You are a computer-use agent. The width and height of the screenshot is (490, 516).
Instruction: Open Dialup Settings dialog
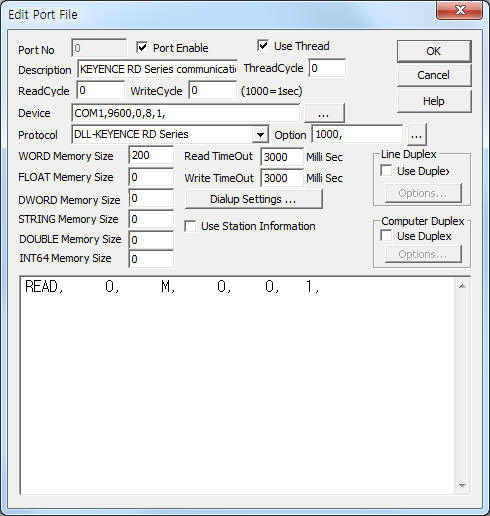pyautogui.click(x=253, y=199)
